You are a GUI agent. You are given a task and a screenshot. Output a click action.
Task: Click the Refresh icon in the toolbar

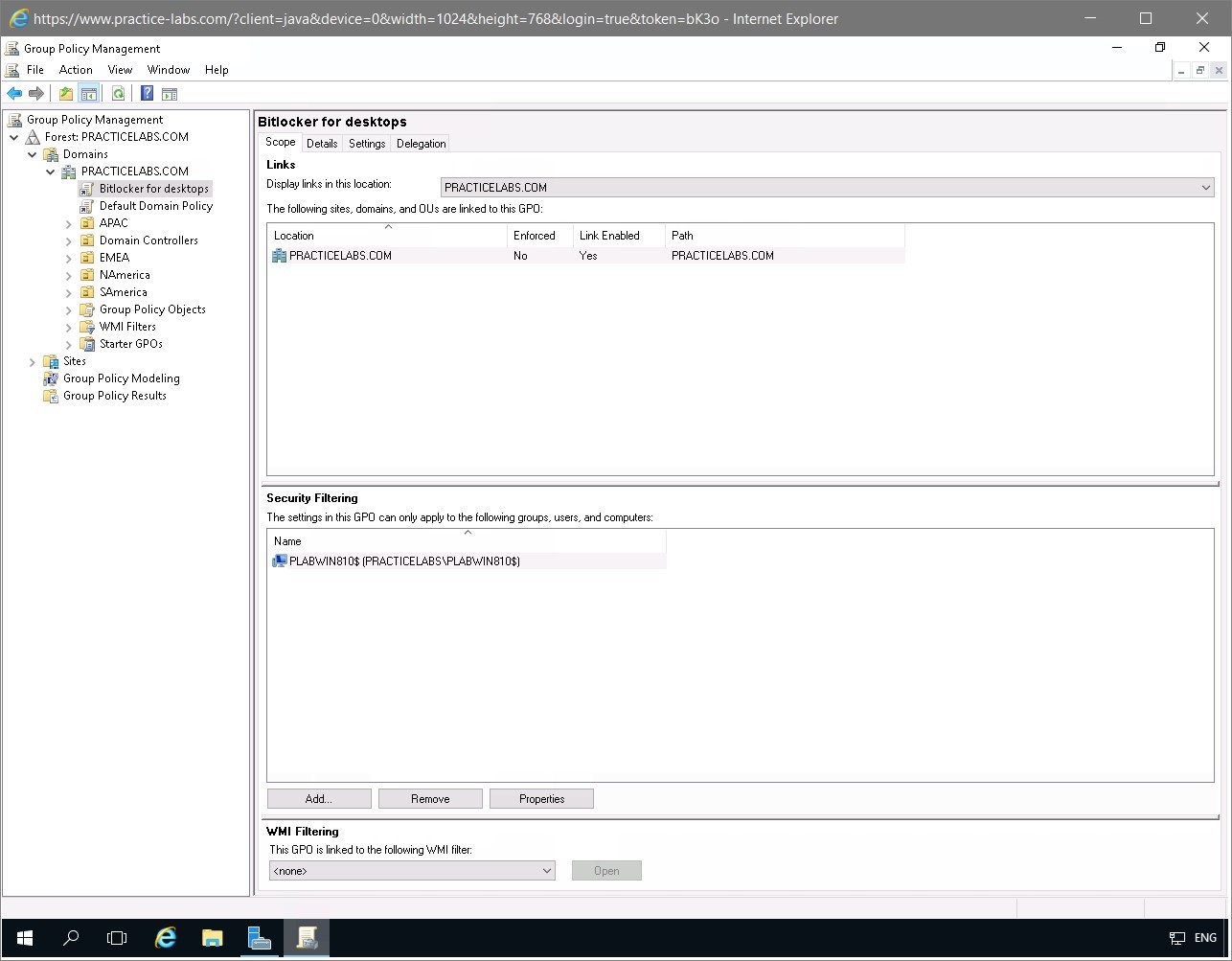coord(117,92)
